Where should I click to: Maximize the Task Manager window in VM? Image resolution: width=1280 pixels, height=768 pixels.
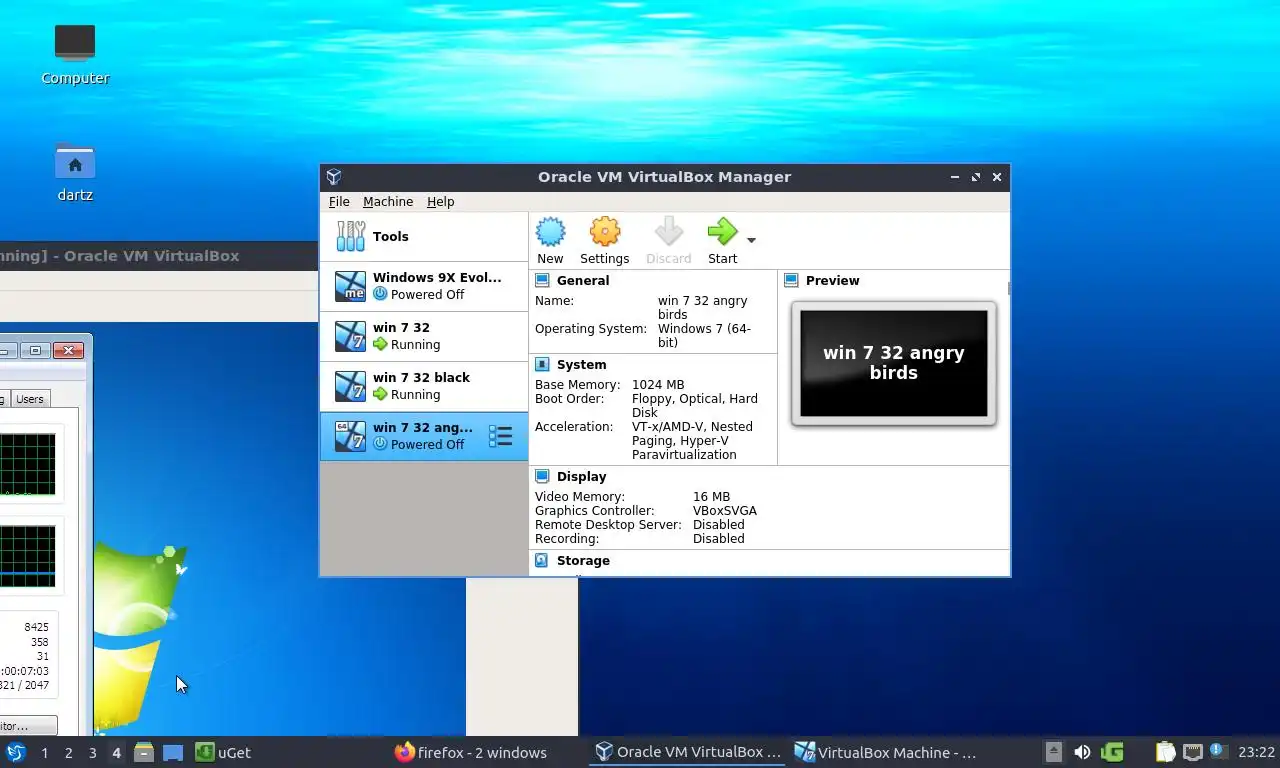(x=35, y=350)
